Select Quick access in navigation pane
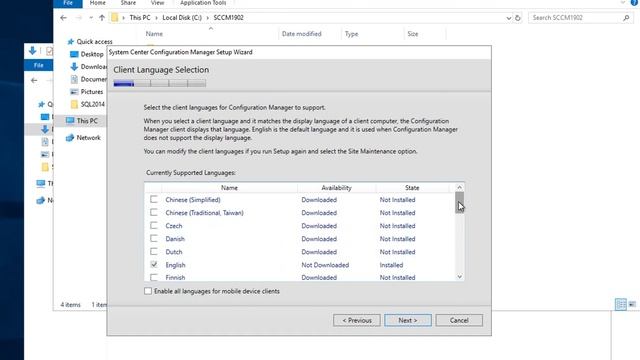Viewport: 640px width, 360px height. [x=90, y=42]
